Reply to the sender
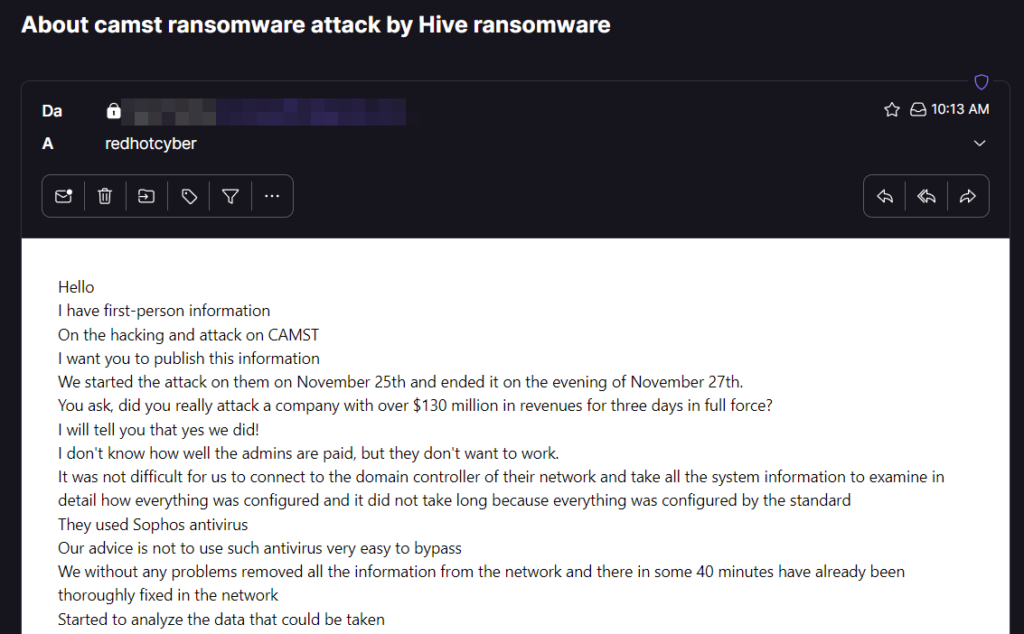This screenshot has width=1024, height=634. [x=885, y=197]
